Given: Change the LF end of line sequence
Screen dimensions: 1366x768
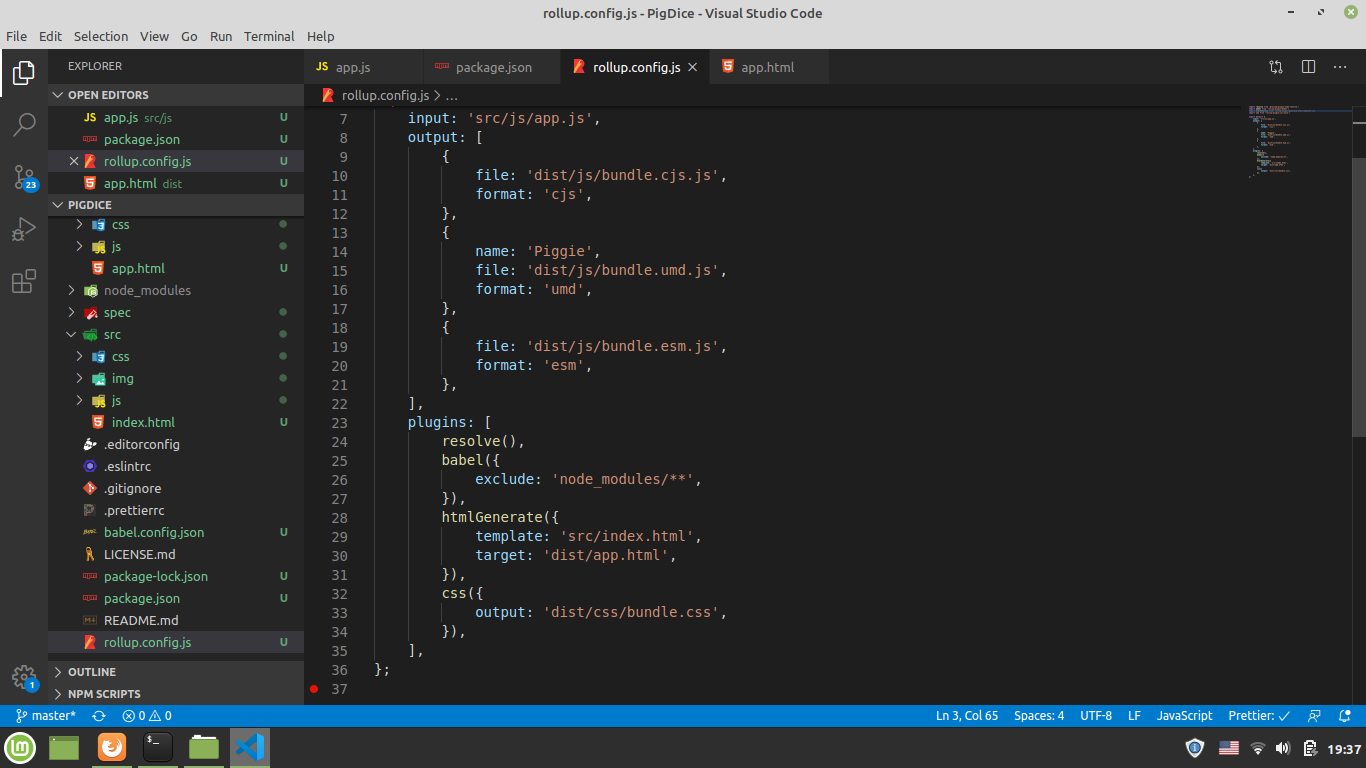Looking at the screenshot, I should tap(1134, 716).
